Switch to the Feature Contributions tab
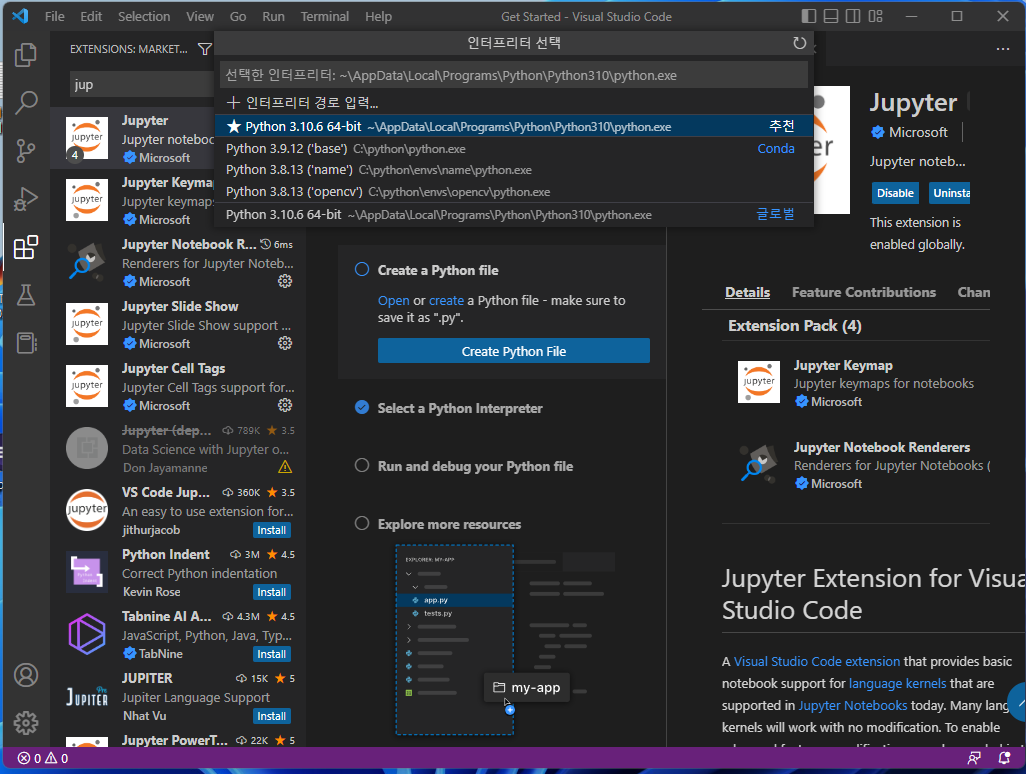Viewport: 1026px width, 774px height. coord(864,292)
